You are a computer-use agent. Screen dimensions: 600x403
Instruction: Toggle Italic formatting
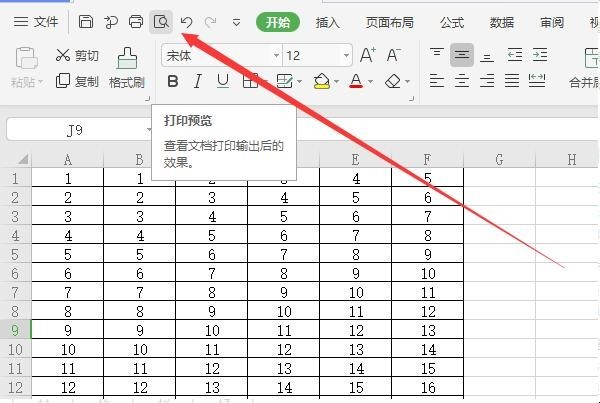click(x=197, y=81)
